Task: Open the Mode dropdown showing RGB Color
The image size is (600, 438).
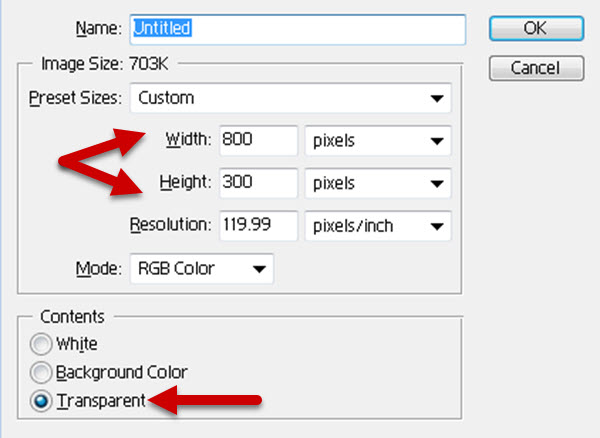Action: click(202, 269)
